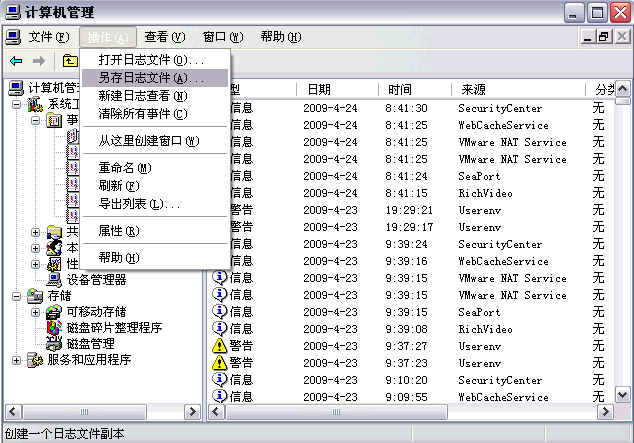This screenshot has height=443, width=634.
Task: Click the 时间 column header
Action: (x=415, y=89)
